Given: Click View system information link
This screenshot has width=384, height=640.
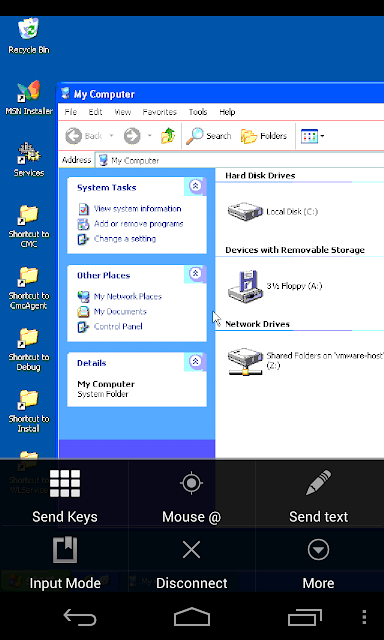Looking at the screenshot, I should (x=138, y=209).
